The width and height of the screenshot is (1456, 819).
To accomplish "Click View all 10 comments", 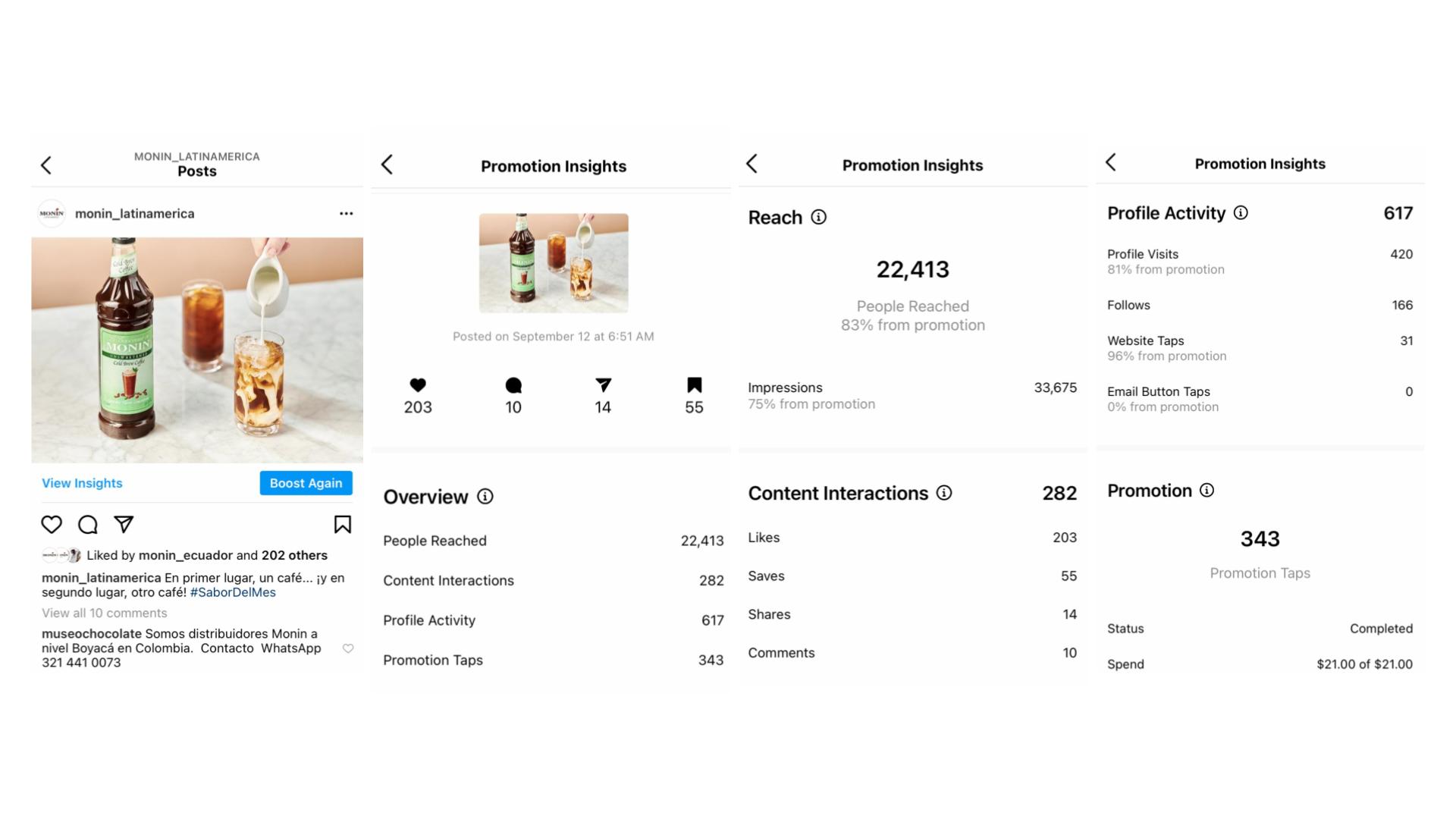I will click(104, 613).
